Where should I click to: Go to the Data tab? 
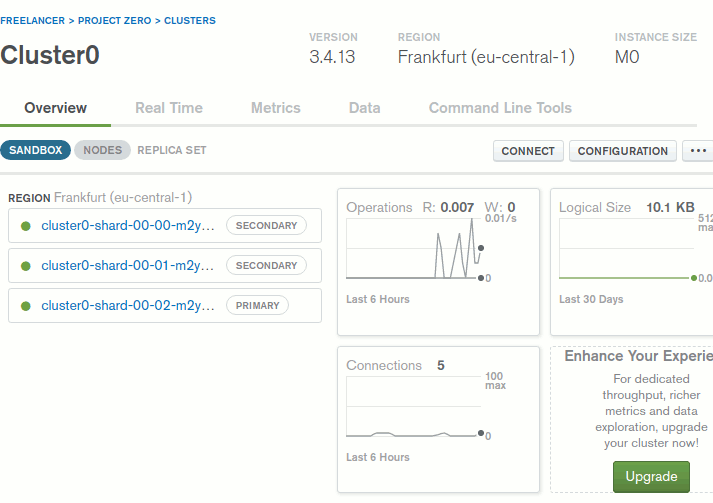pos(364,108)
